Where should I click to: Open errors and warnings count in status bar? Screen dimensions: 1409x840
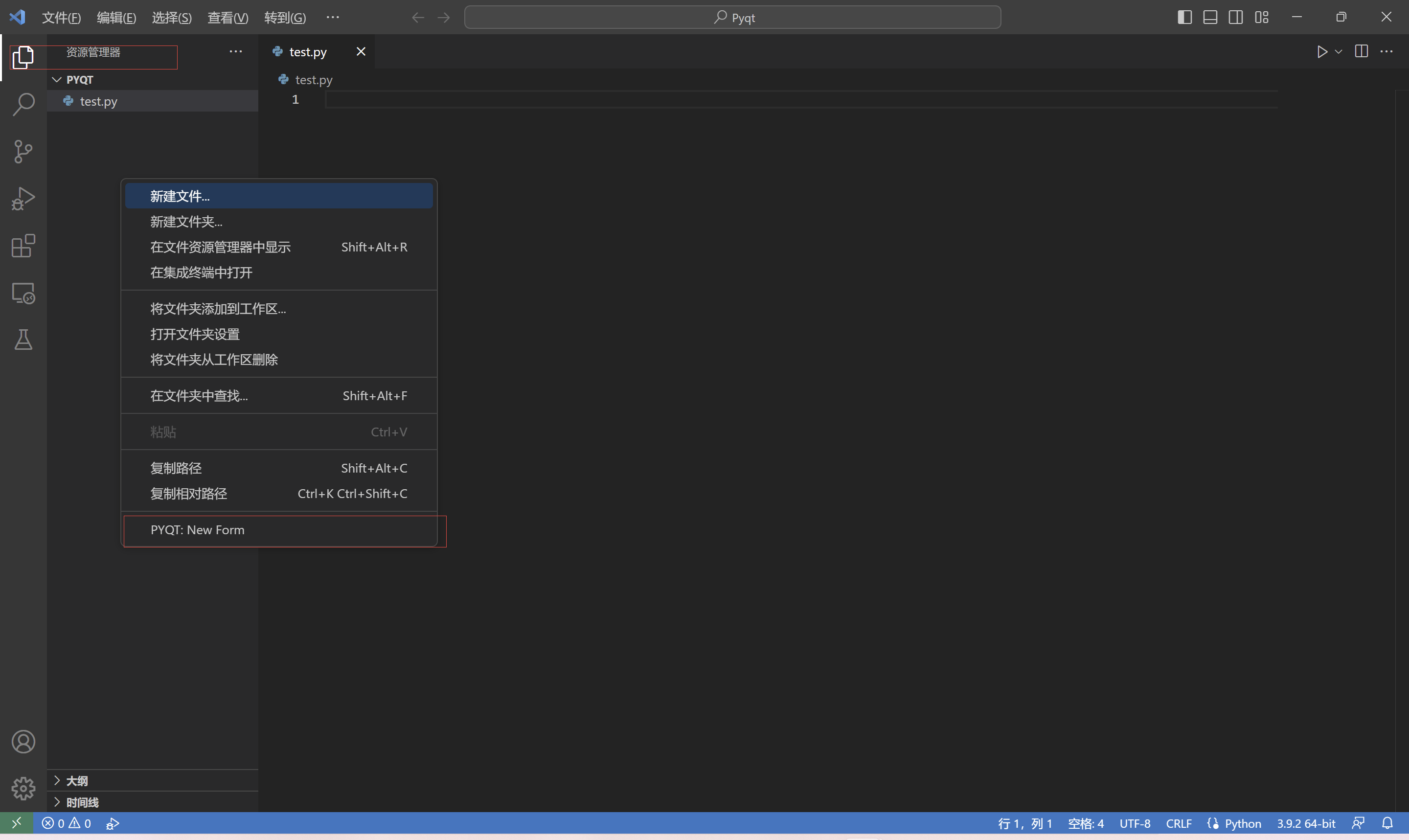pyautogui.click(x=66, y=823)
